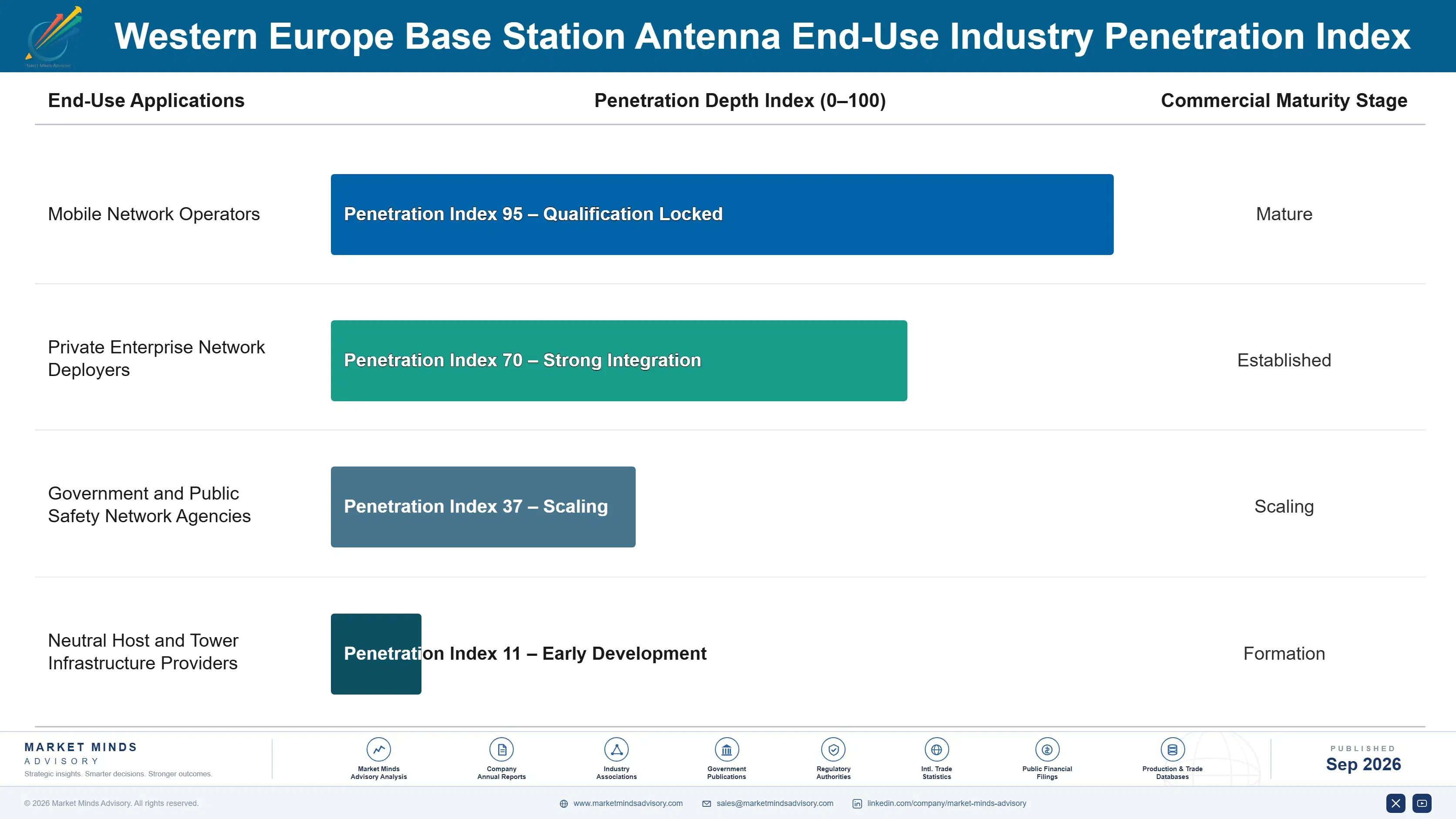Click the End-Use Applications column header

146,101
